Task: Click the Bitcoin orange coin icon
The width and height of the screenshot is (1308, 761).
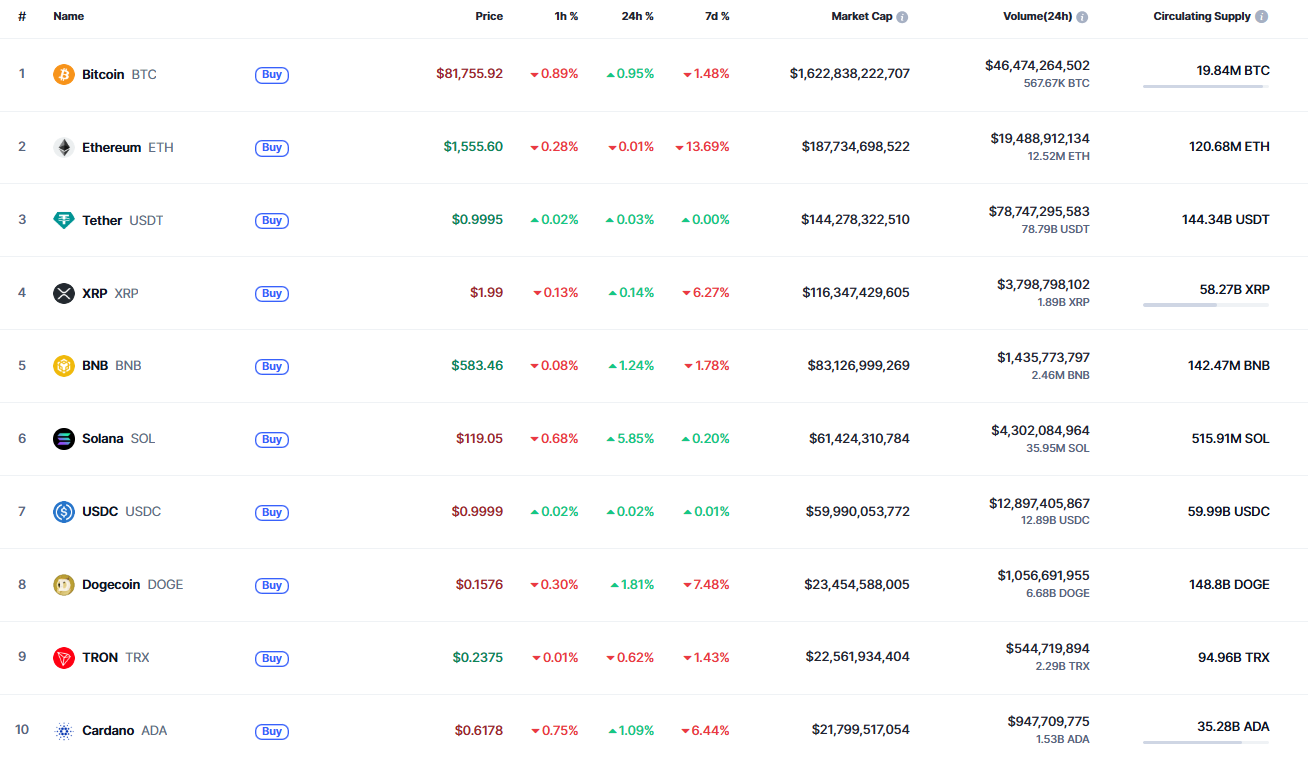Action: tap(64, 74)
